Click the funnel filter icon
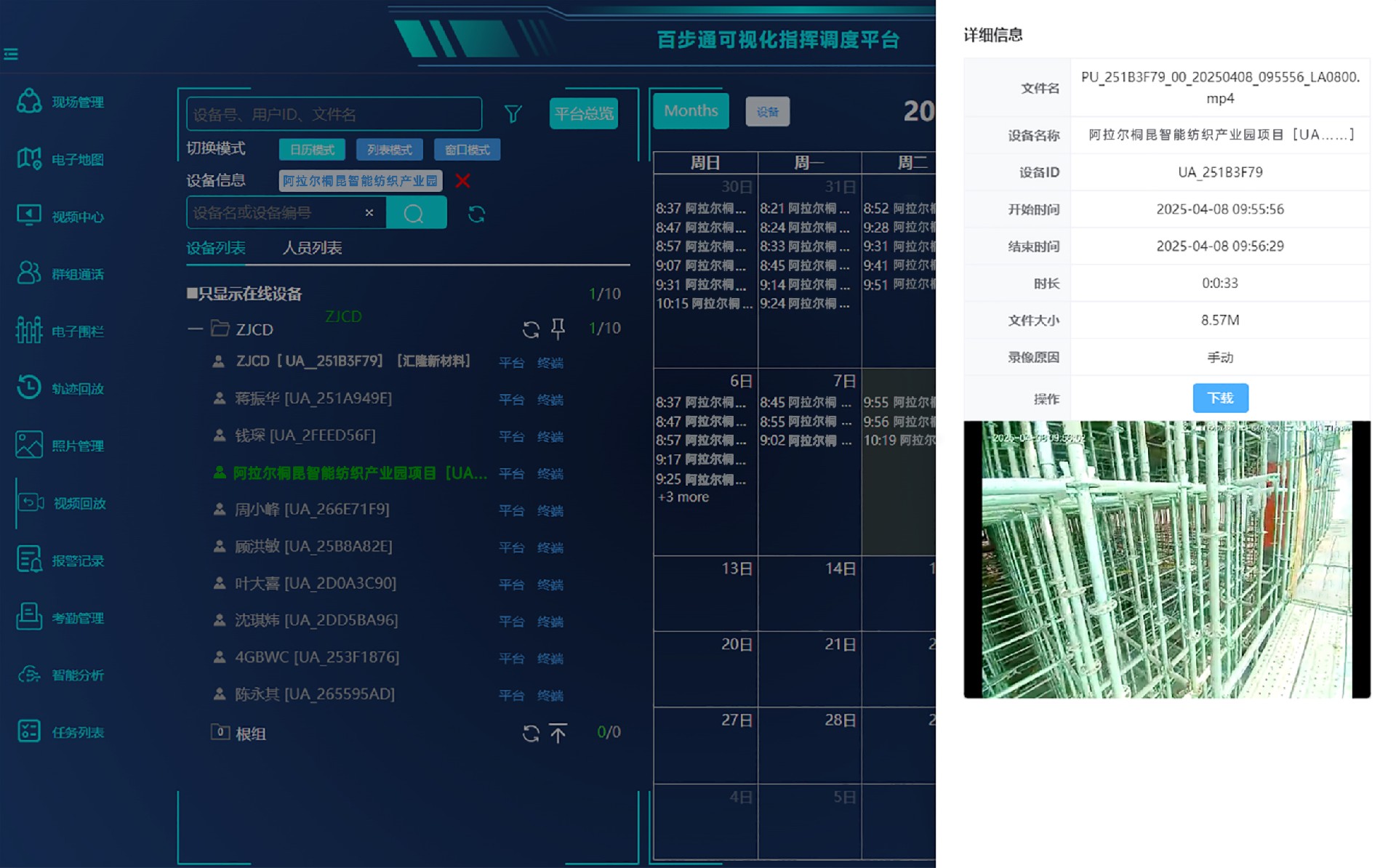The width and height of the screenshot is (1396, 868). (x=513, y=113)
